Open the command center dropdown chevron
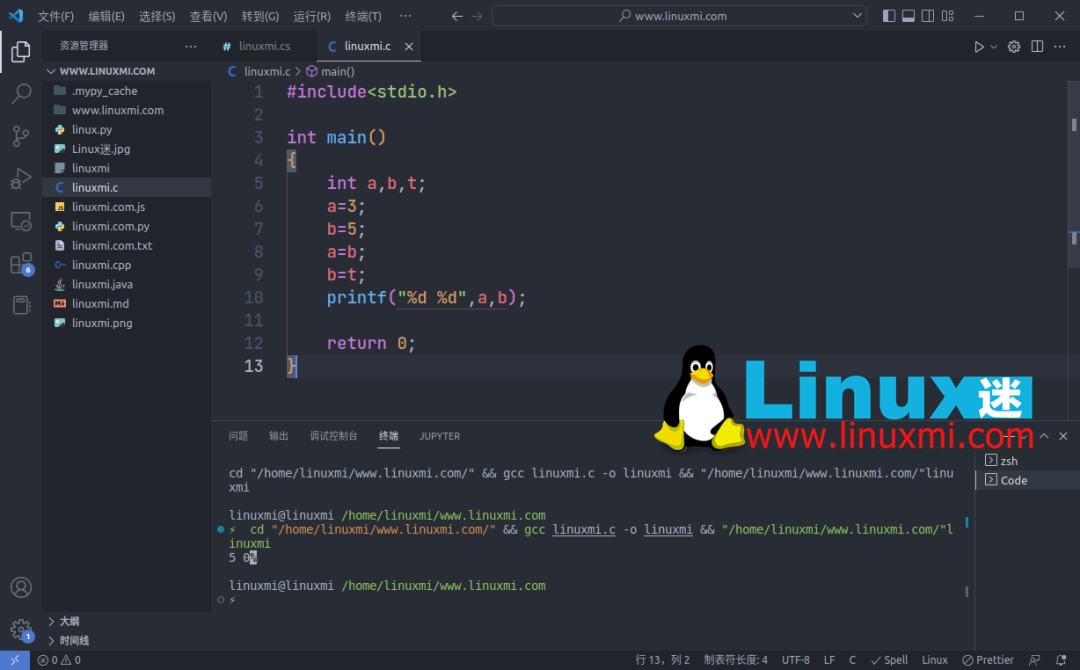Viewport: 1080px width, 670px height. [x=858, y=16]
